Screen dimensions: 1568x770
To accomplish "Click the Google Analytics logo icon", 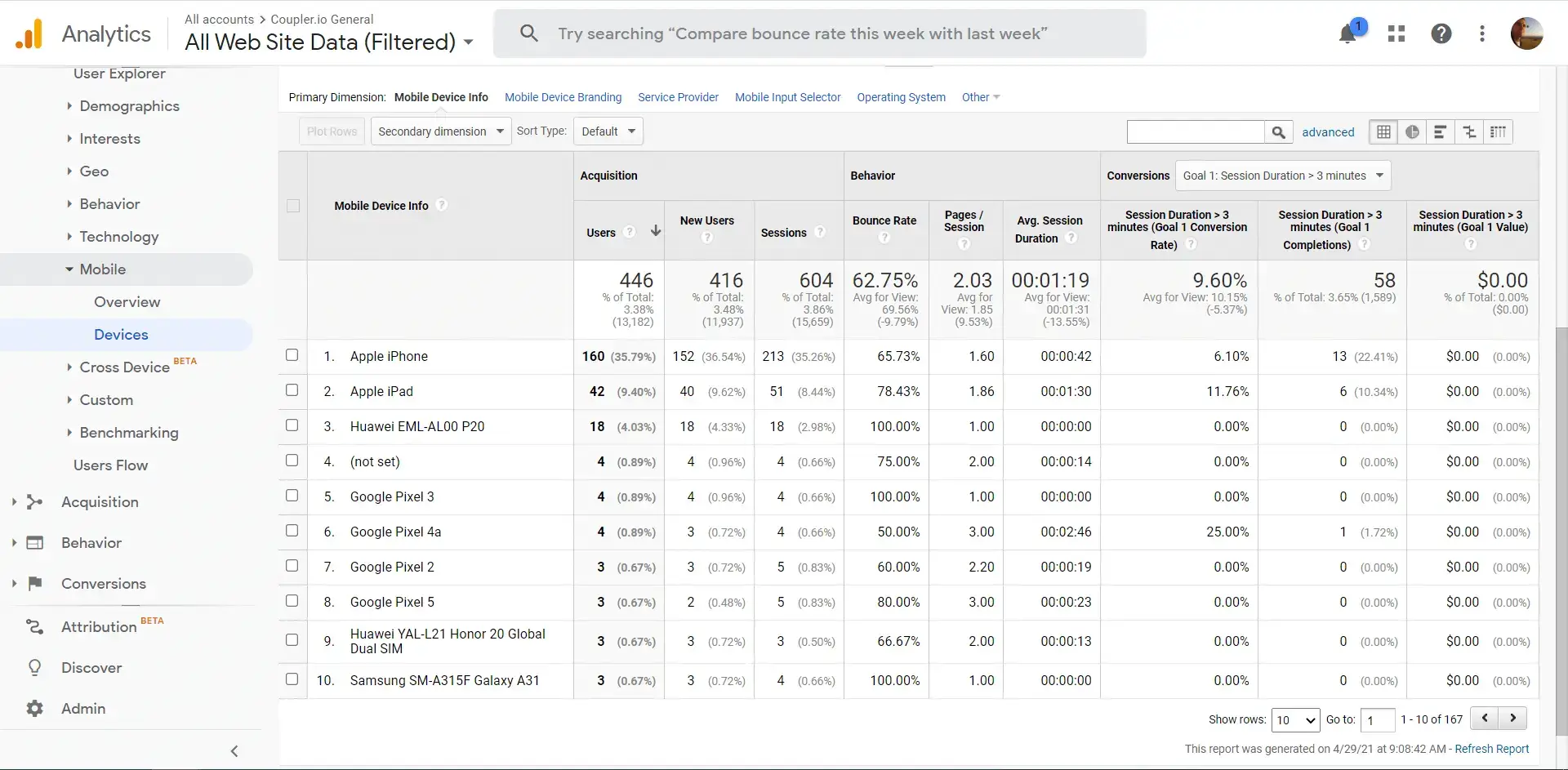I will tap(29, 33).
